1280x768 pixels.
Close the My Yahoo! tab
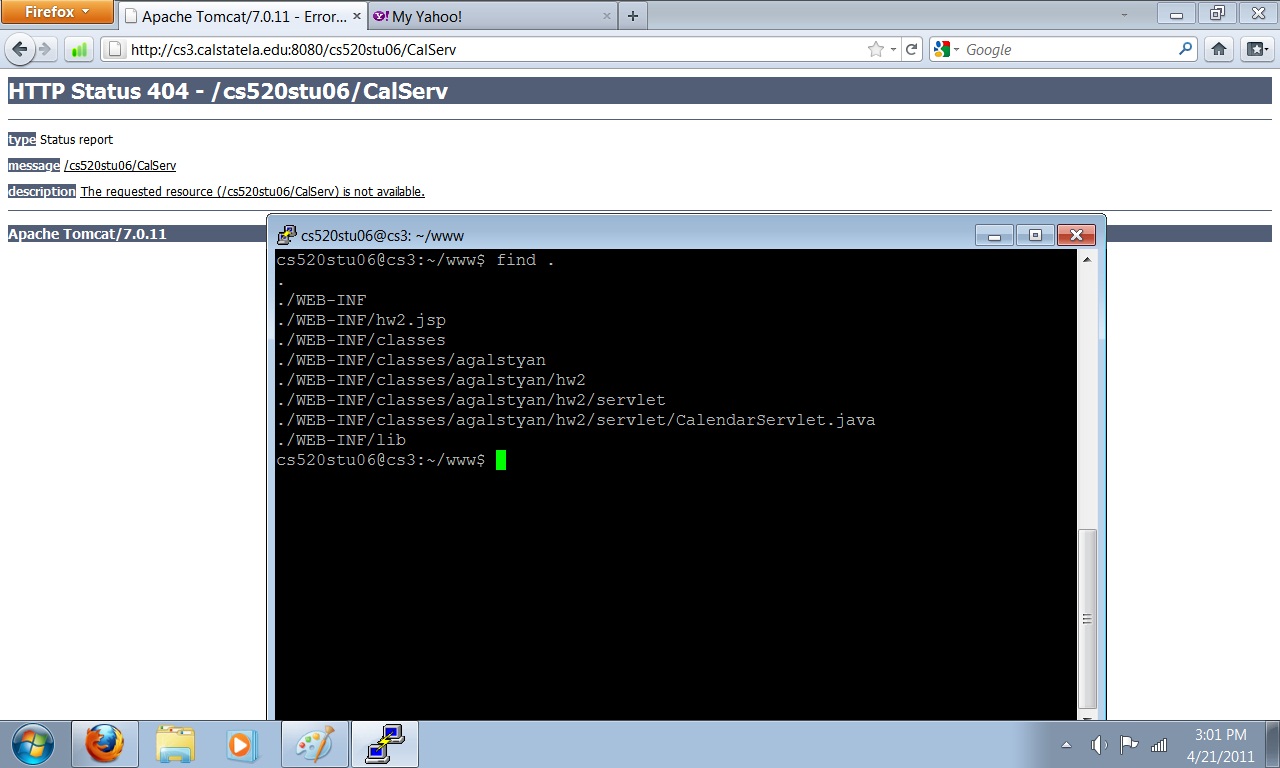point(607,17)
